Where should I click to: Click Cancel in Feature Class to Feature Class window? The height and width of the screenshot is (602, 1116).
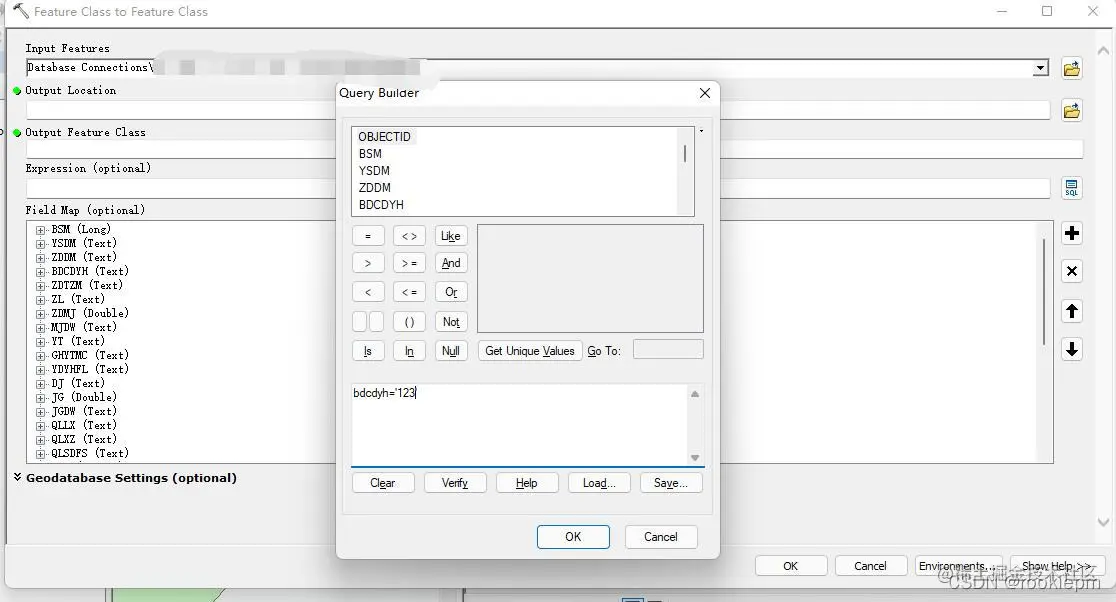click(870, 566)
